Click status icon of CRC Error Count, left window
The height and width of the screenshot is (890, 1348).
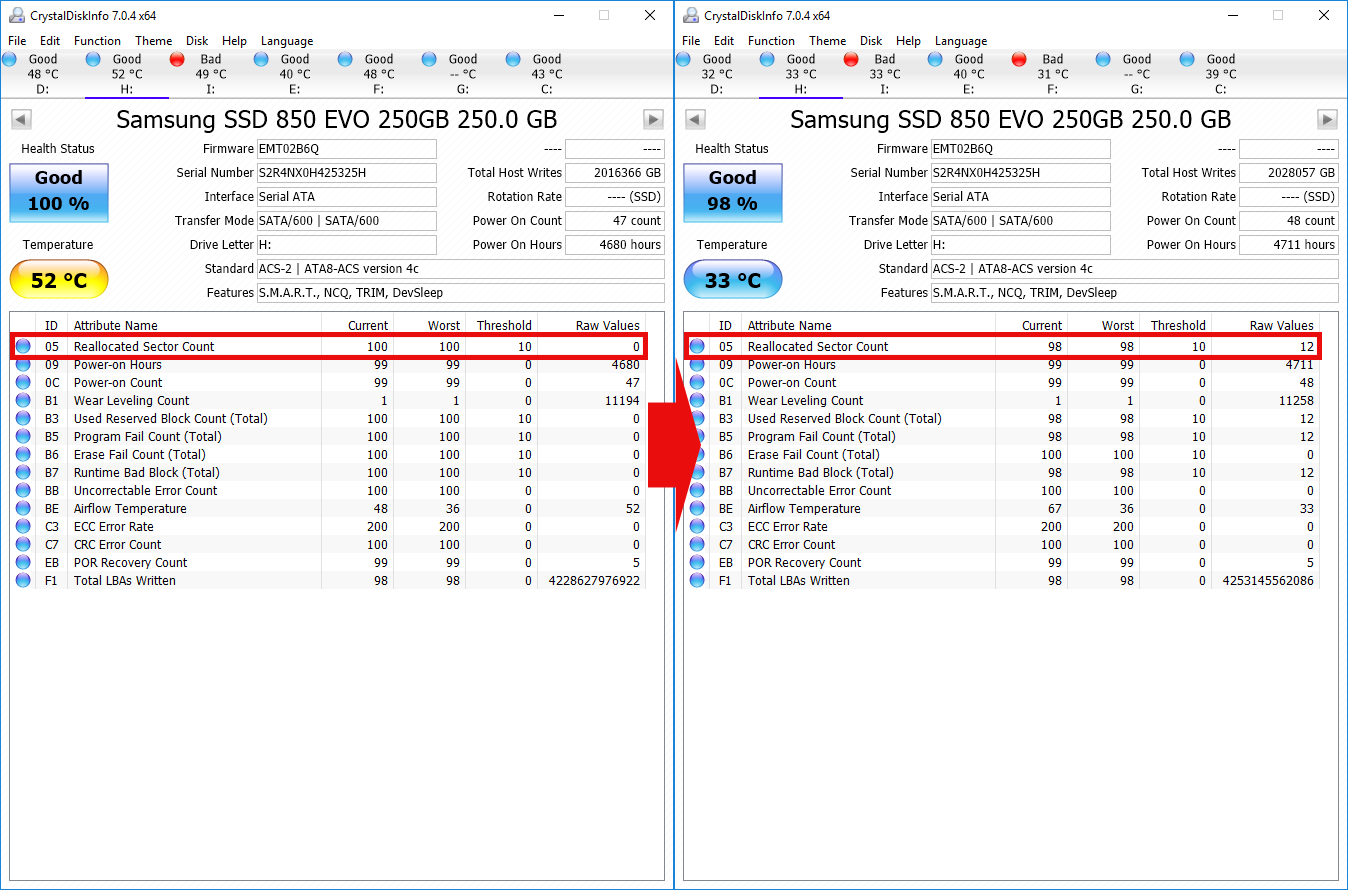tap(23, 545)
